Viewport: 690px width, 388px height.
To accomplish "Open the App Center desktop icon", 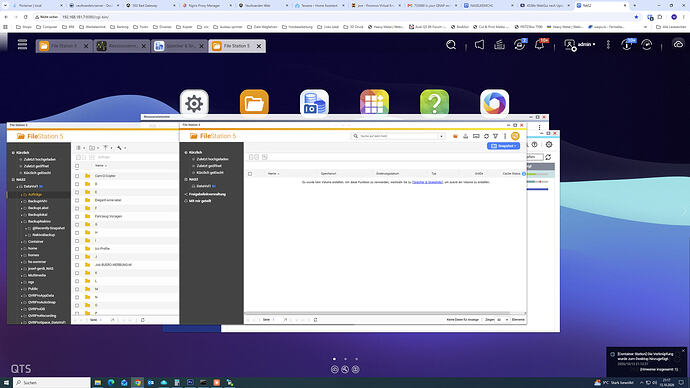I will [374, 103].
